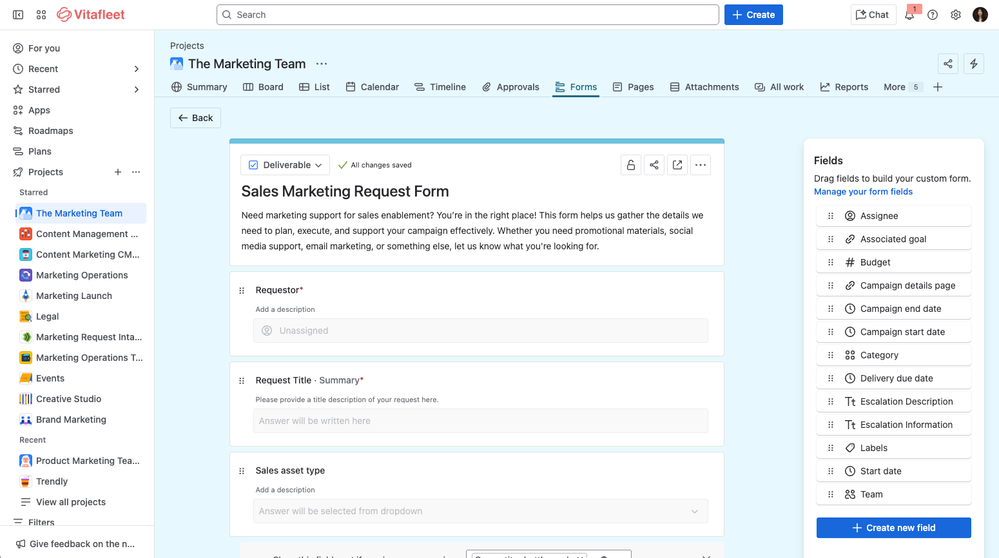This screenshot has width=999, height=558.
Task: Click the project share icon at top right
Action: point(948,64)
